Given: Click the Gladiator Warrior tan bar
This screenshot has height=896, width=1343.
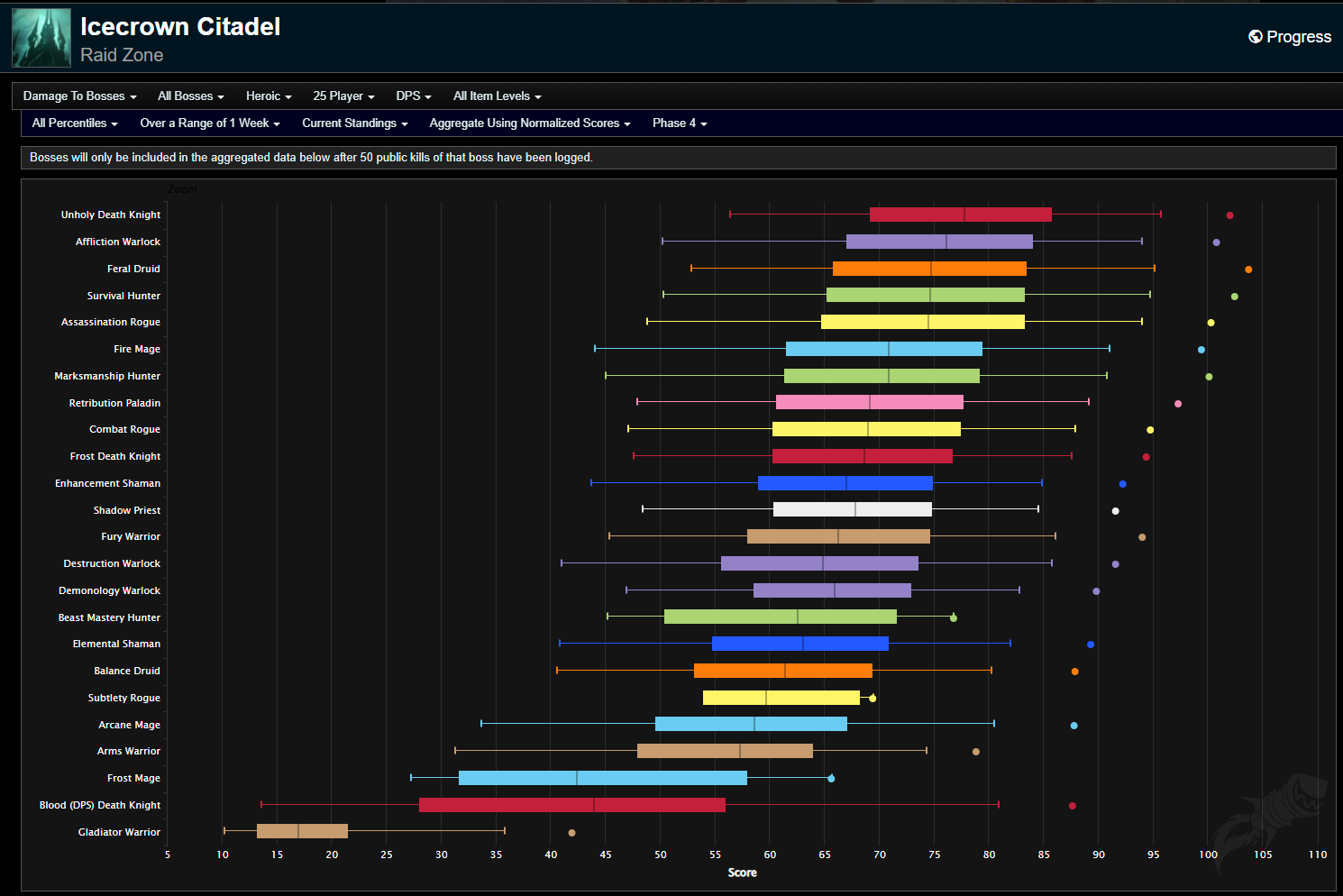Looking at the screenshot, I should pyautogui.click(x=302, y=831).
